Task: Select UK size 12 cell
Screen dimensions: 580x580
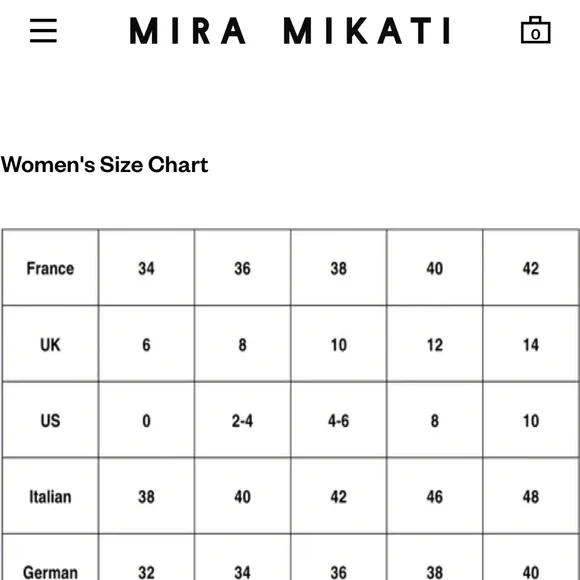Action: tap(435, 344)
